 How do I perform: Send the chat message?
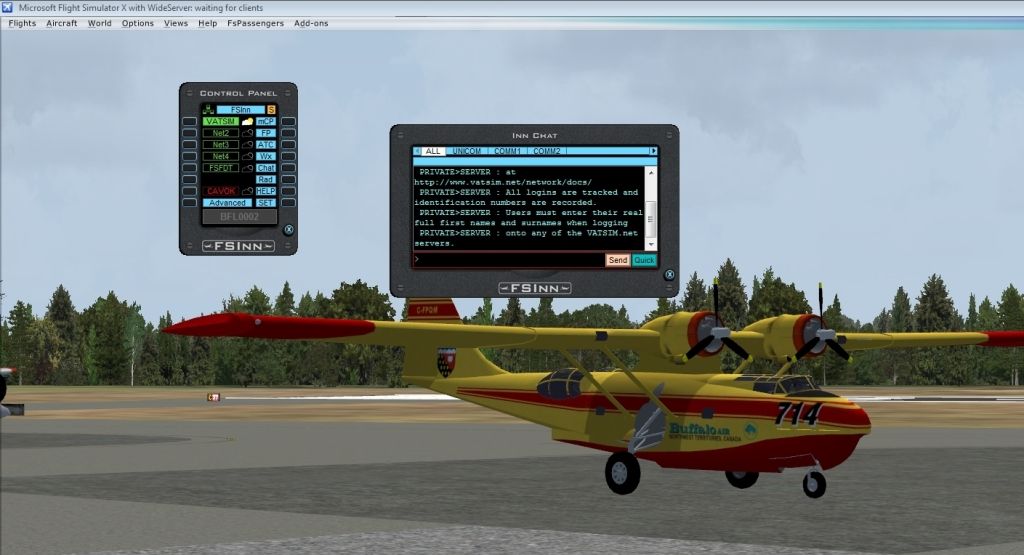pos(618,260)
